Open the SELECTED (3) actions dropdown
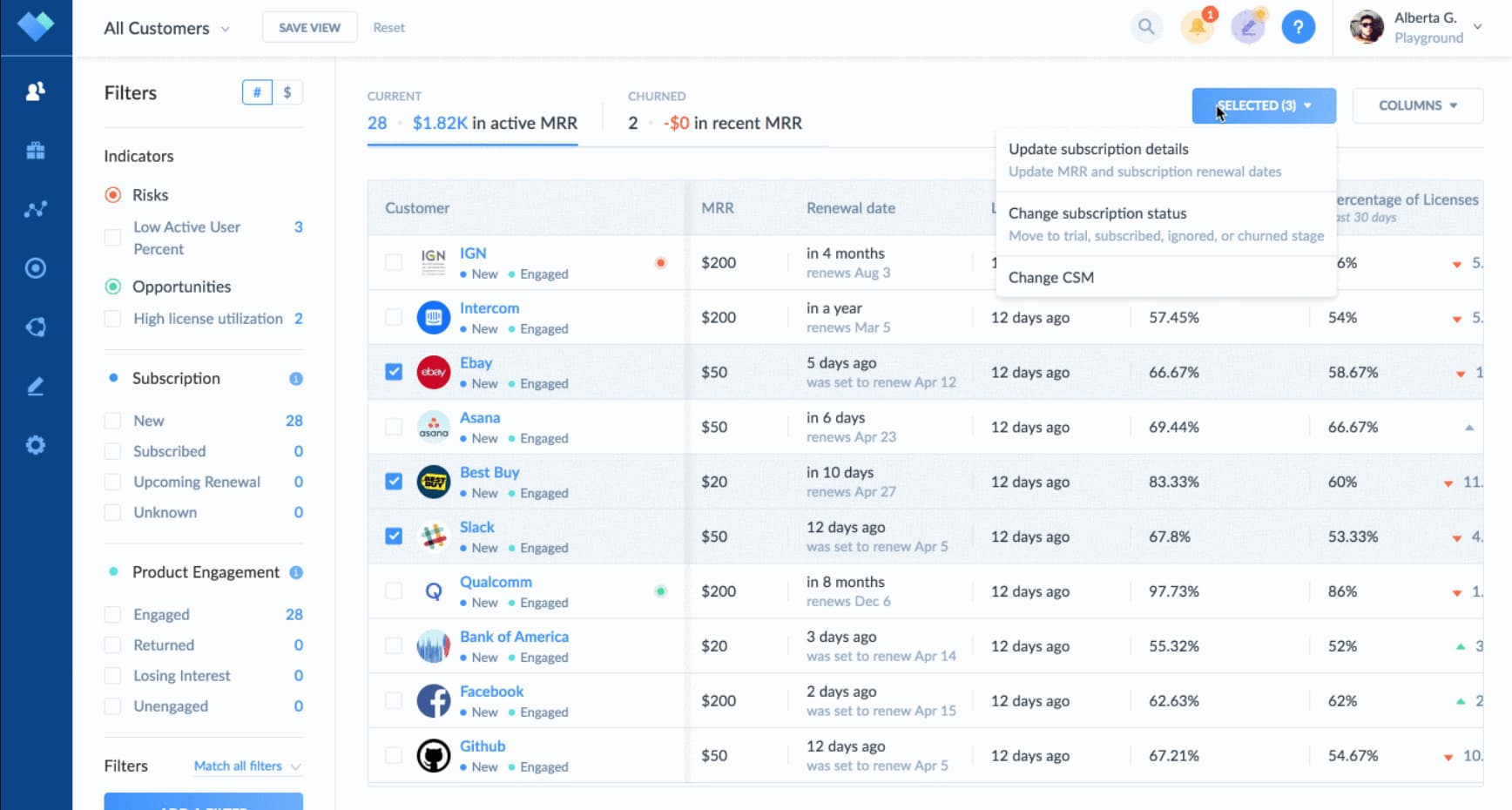Image resolution: width=1512 pixels, height=810 pixels. [x=1264, y=105]
